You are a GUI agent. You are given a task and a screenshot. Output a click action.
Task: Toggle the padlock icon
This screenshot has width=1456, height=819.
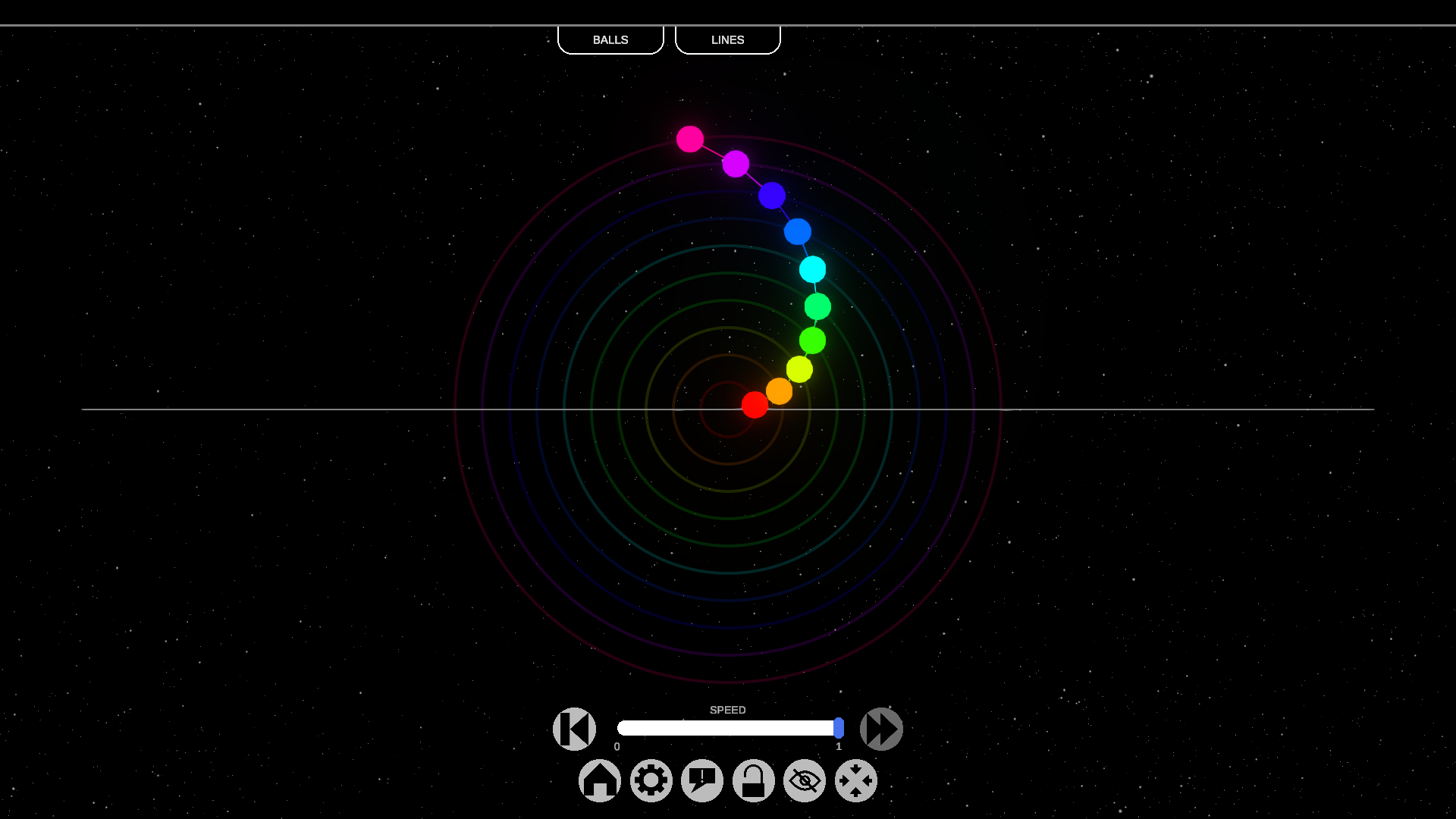(753, 780)
